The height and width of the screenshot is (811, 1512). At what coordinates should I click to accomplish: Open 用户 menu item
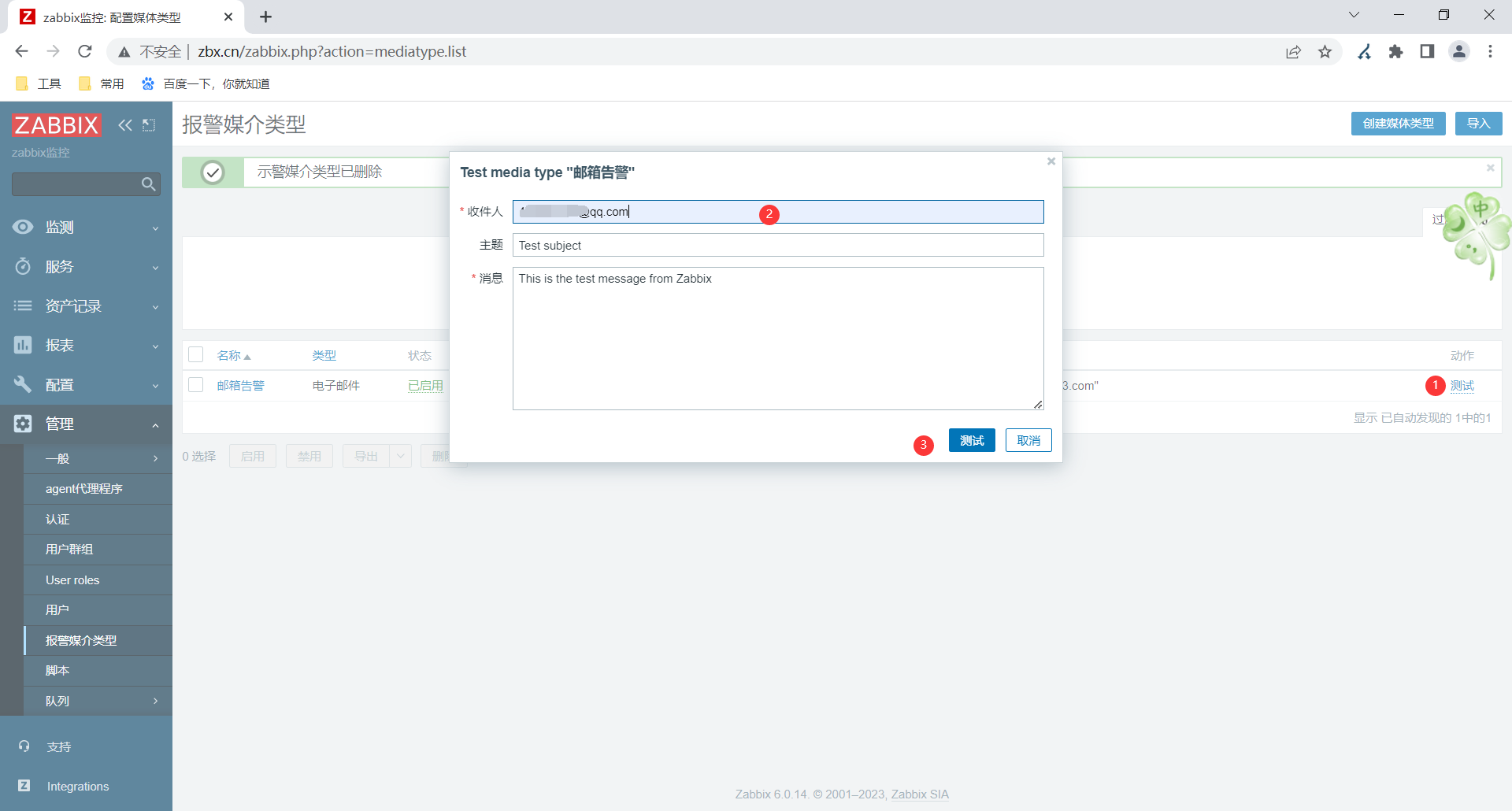[98, 610]
